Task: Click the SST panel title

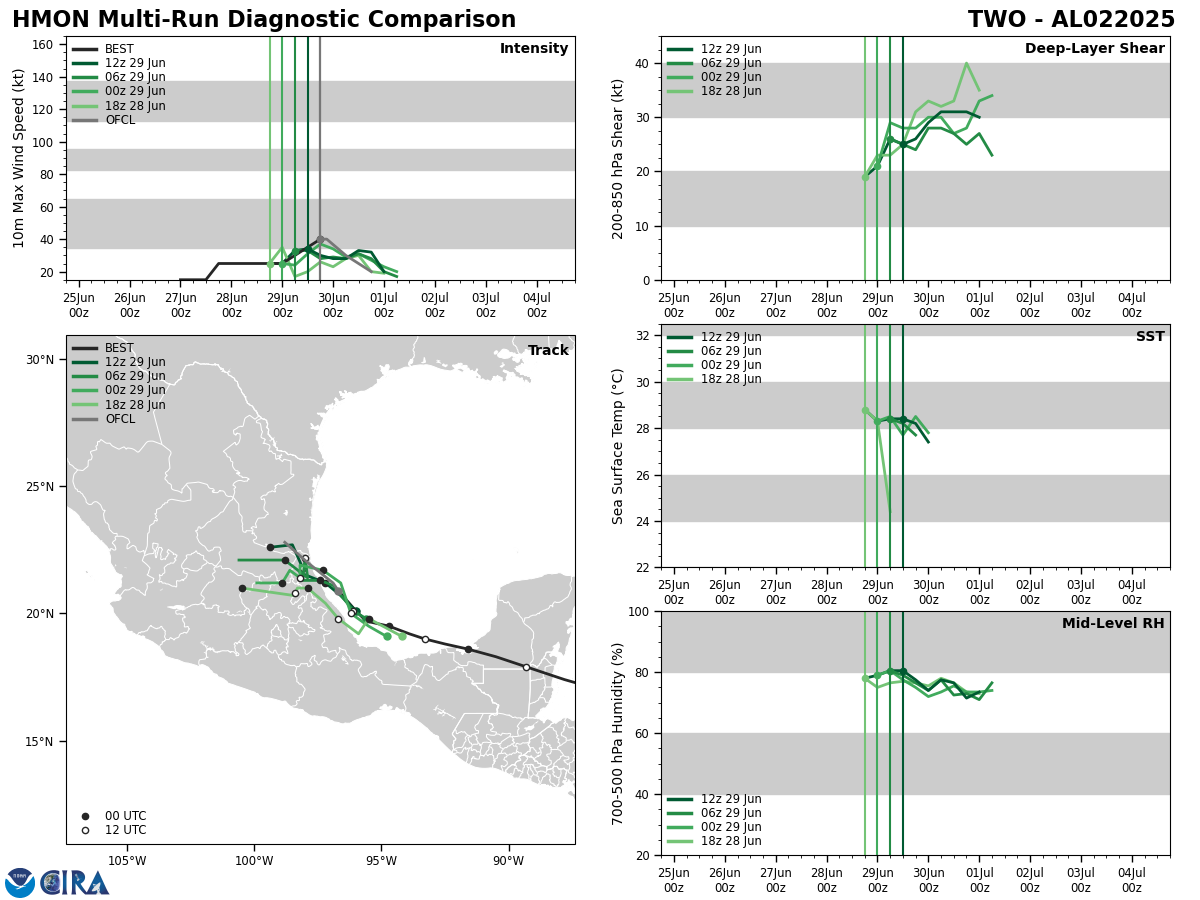Action: [1150, 337]
